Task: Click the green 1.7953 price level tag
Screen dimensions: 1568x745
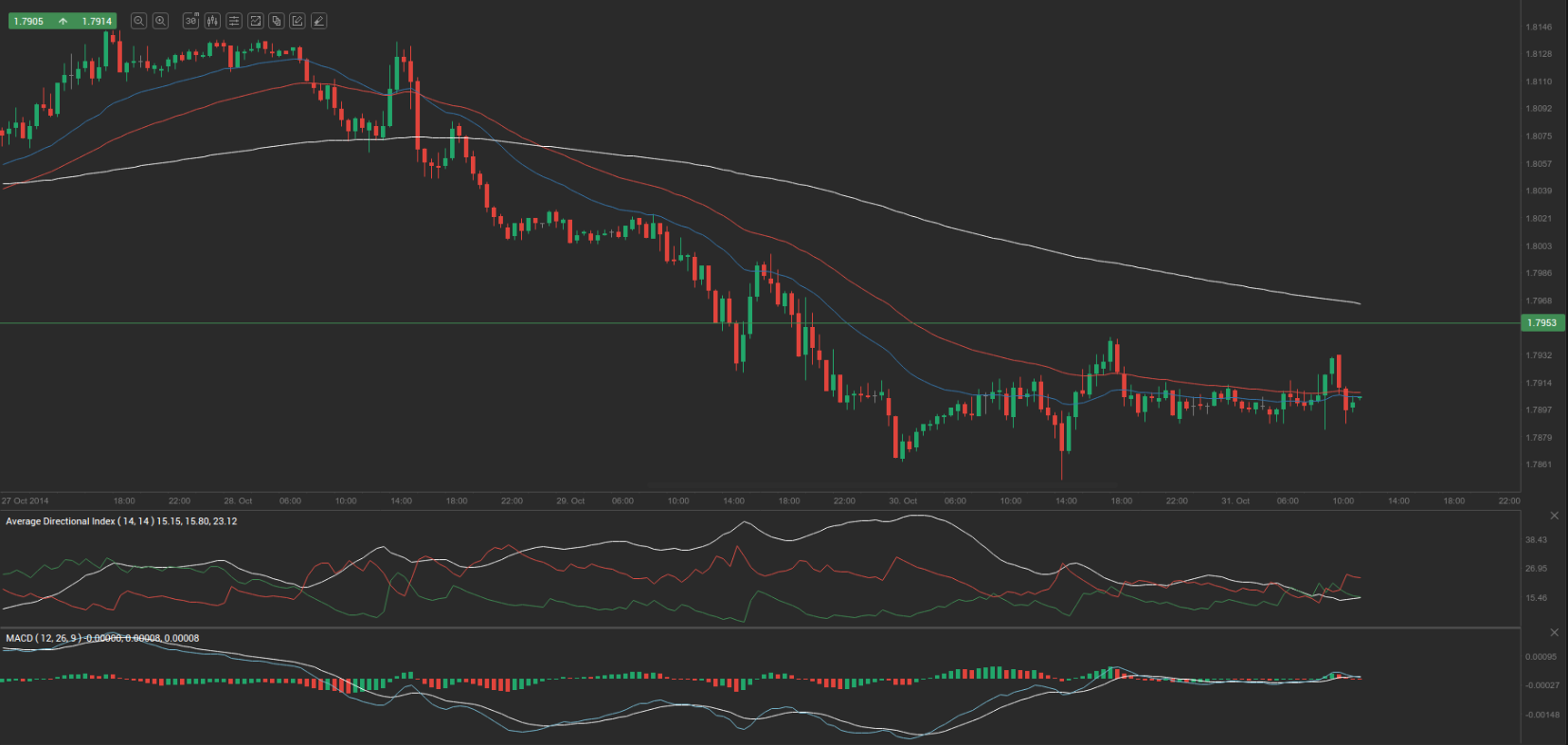Action: pos(1541,323)
